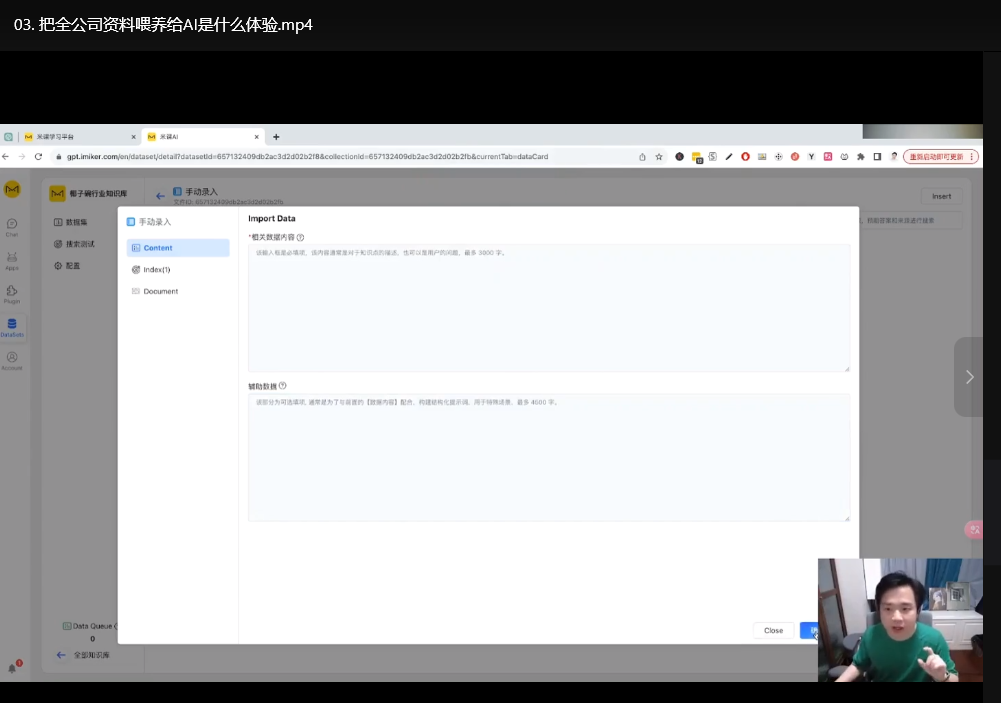This screenshot has height=703, width=1001.
Task: Go to next video with right chevron
Action: 969,377
